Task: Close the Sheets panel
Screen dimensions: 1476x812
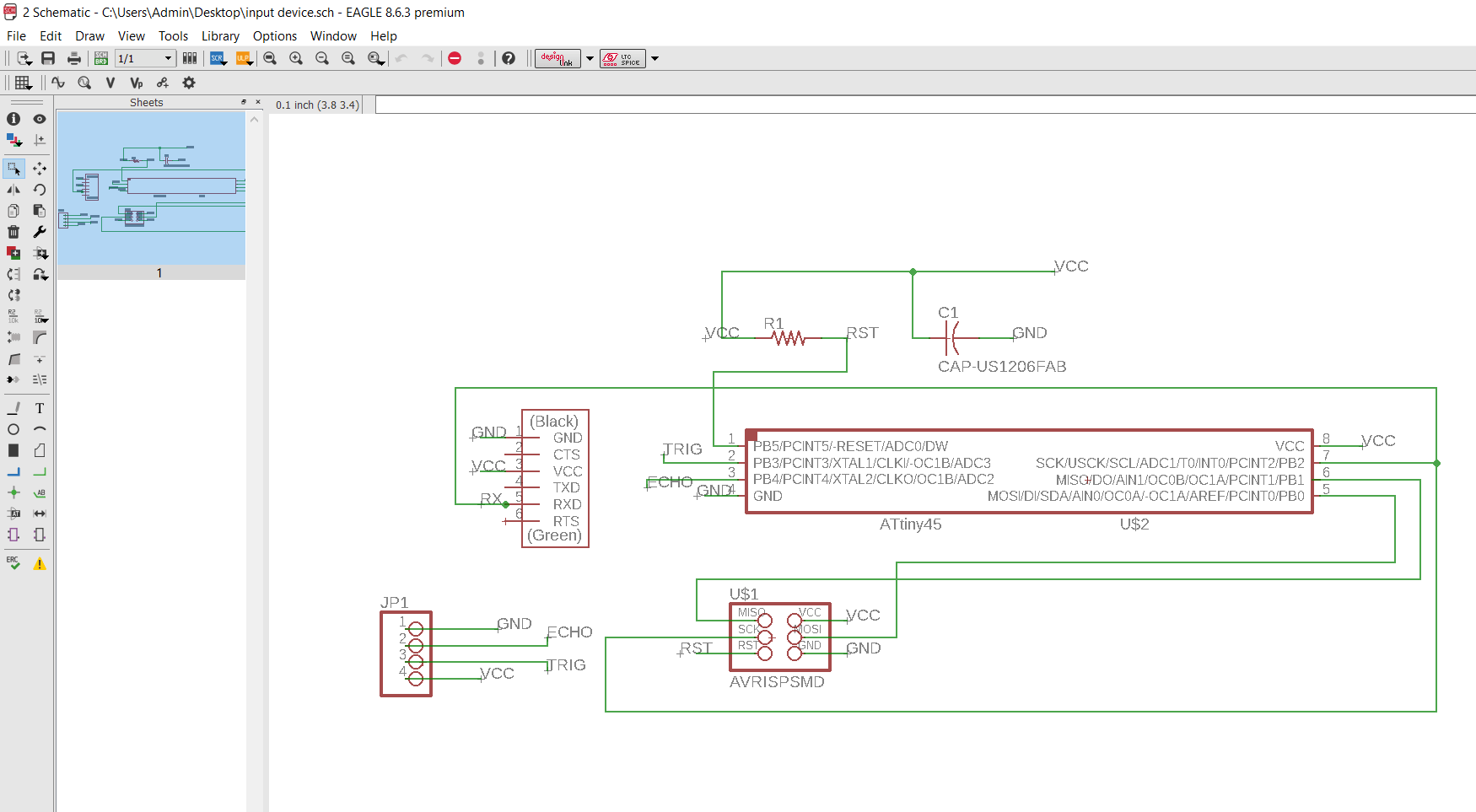Action: (x=258, y=102)
